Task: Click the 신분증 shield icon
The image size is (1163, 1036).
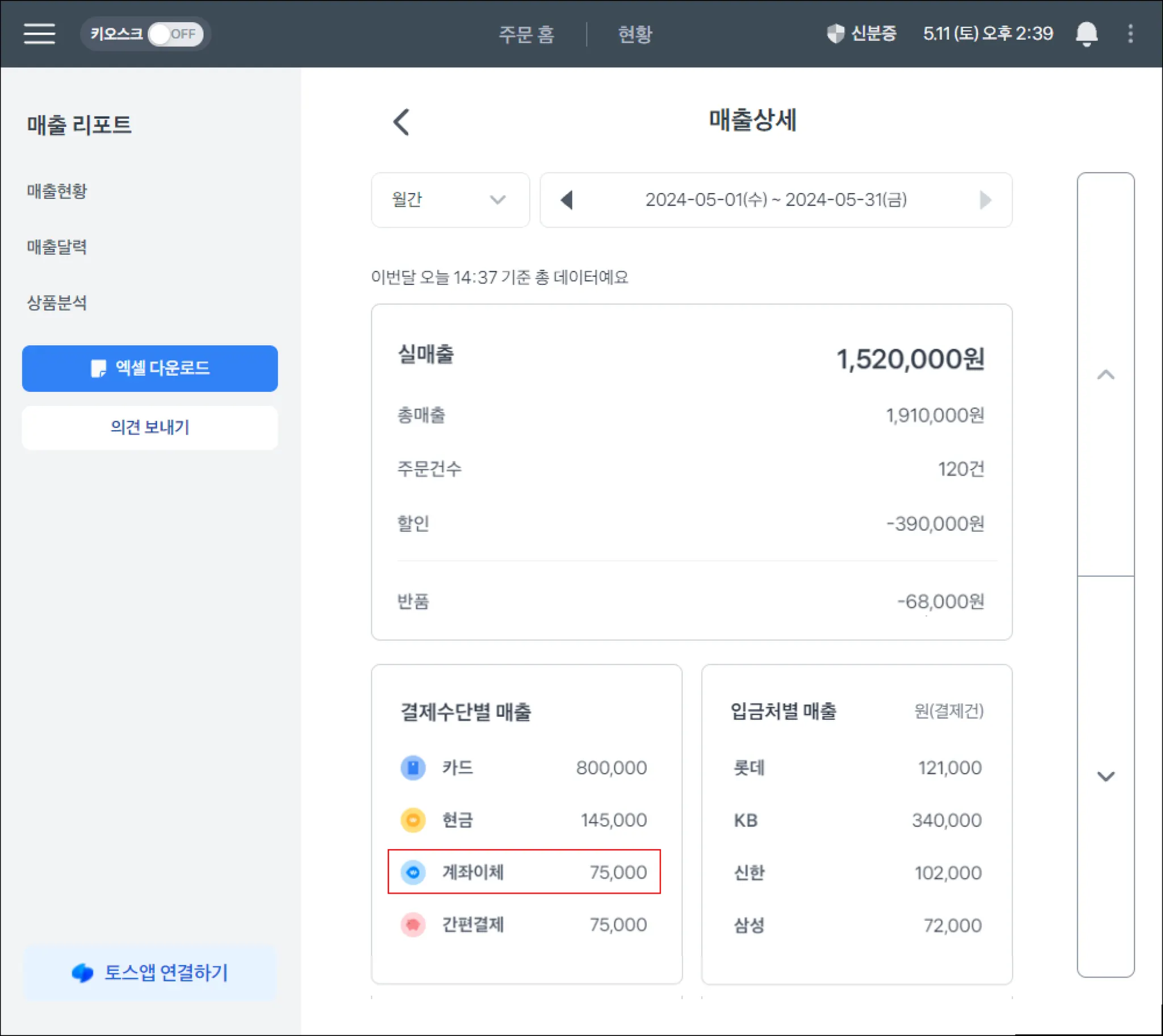Action: 835,33
